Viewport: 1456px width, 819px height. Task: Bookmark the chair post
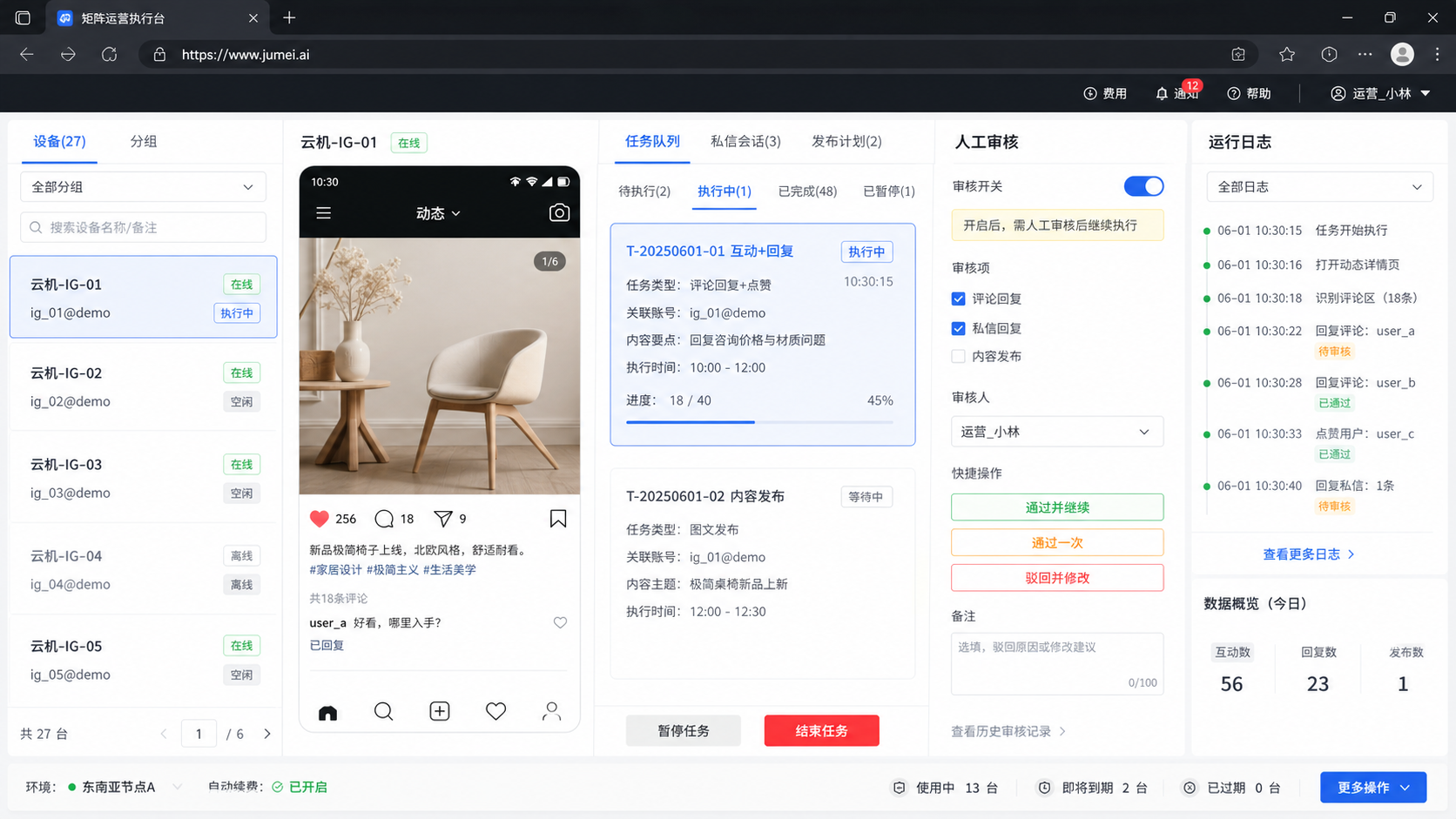(x=558, y=519)
